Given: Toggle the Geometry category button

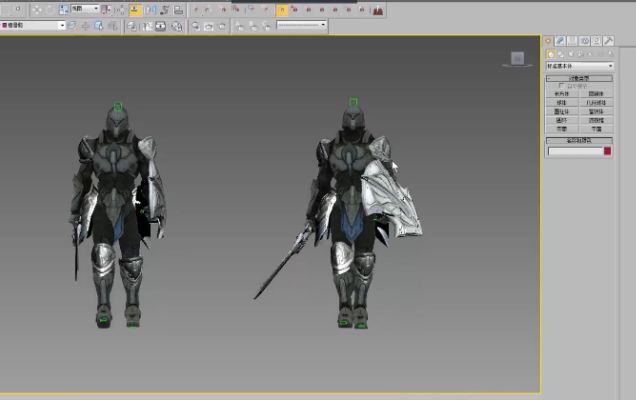Looking at the screenshot, I should (549, 54).
